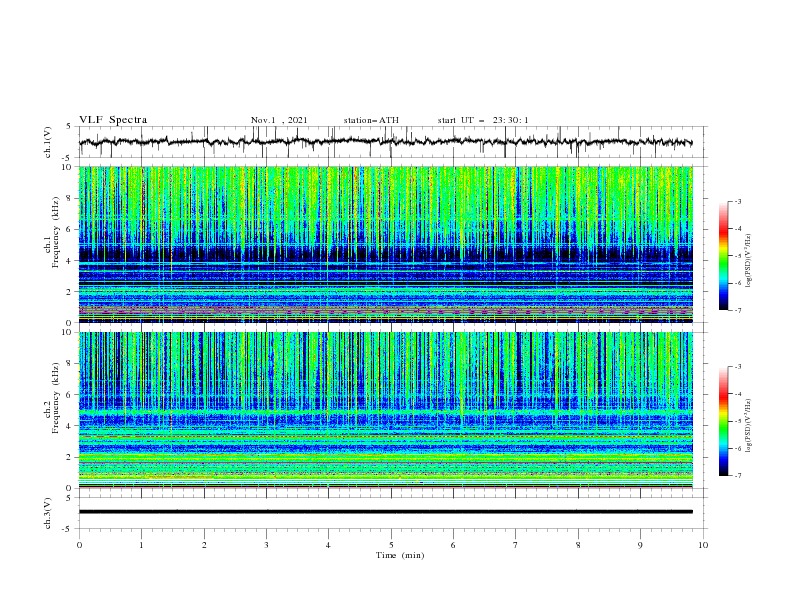Click the "2" tick on the time axis

point(204,545)
